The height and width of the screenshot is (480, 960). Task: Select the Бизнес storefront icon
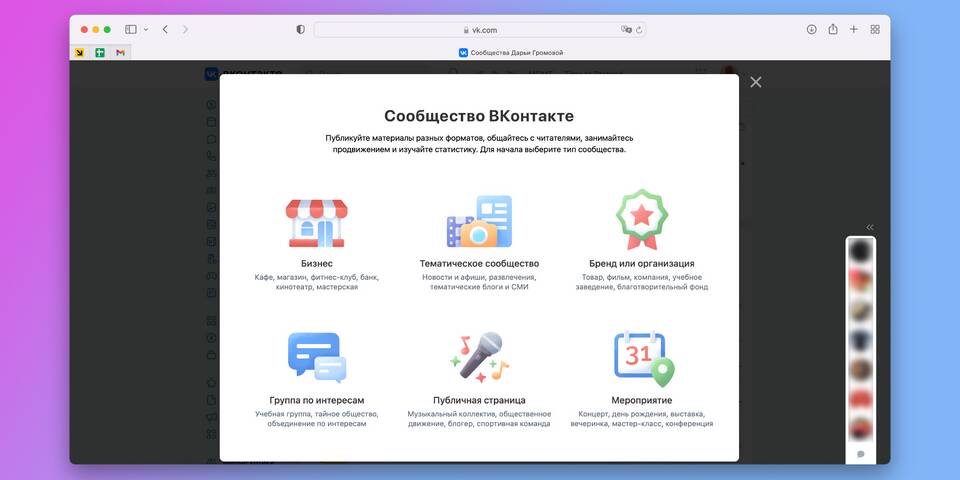click(317, 223)
